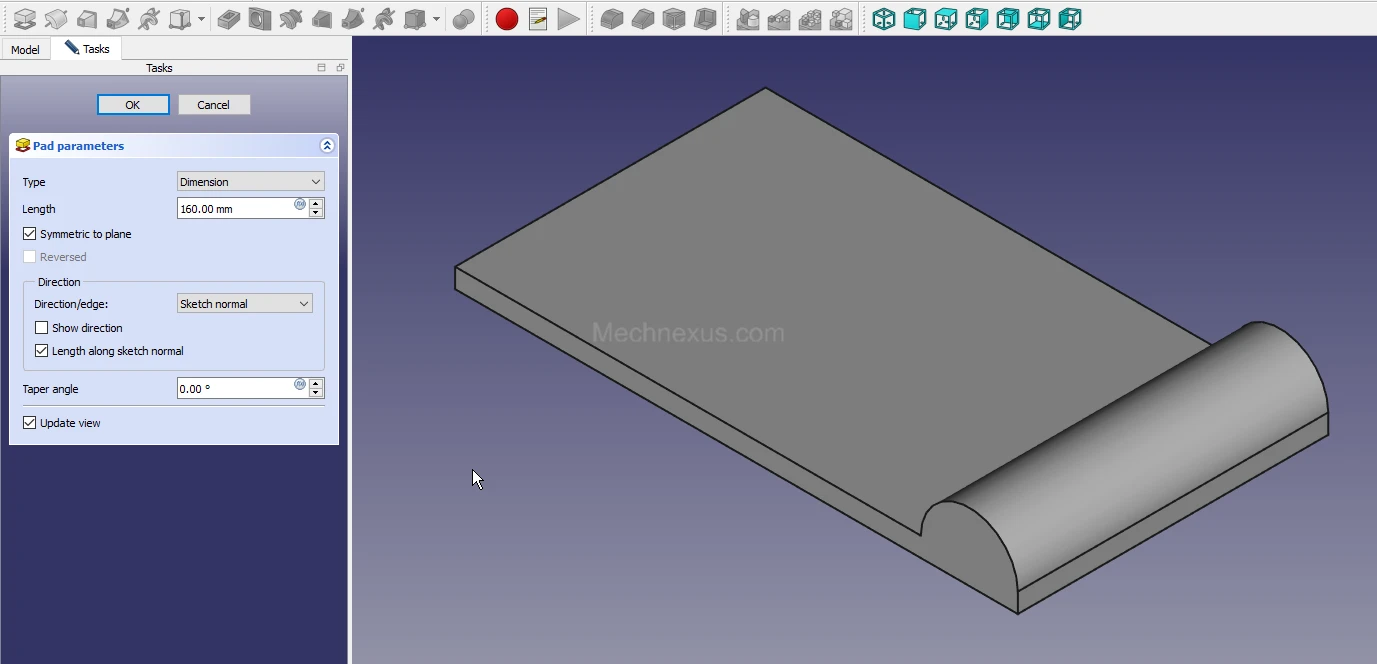Open the Type dropdown

pos(250,182)
